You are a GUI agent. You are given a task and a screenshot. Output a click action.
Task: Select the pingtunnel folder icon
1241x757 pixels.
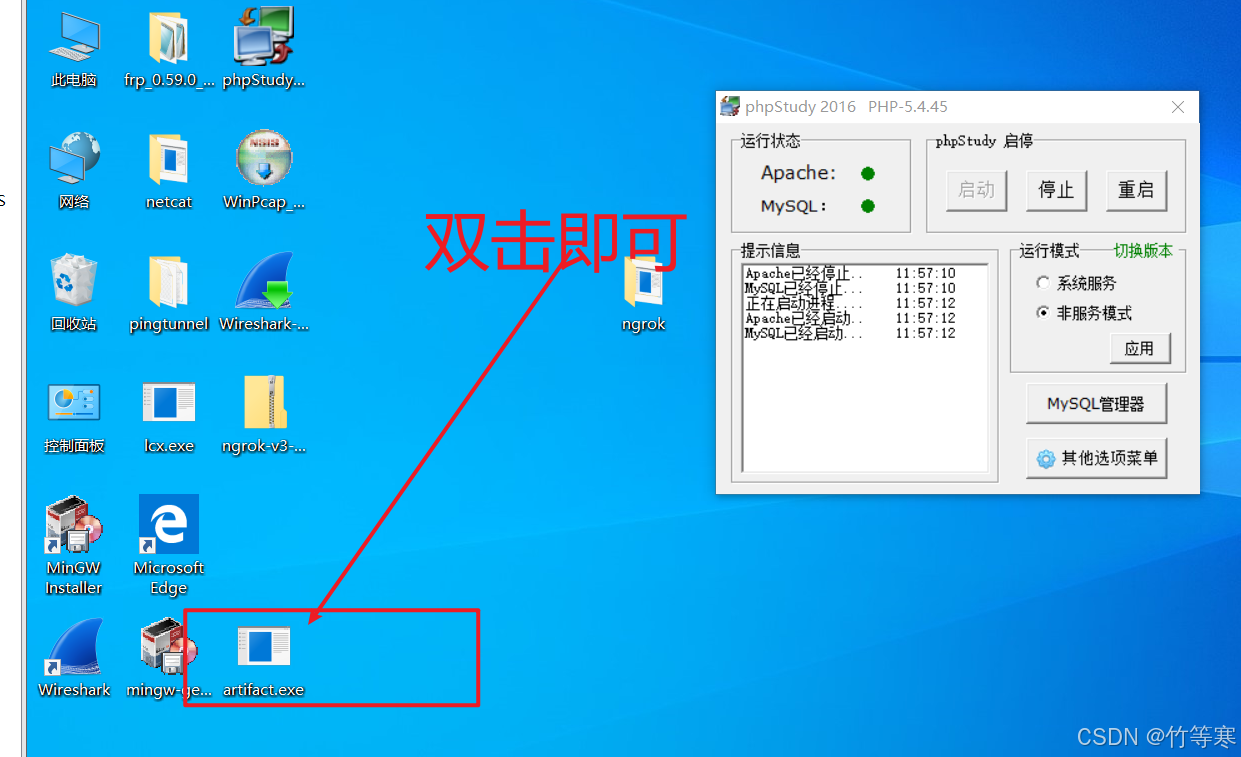click(168, 284)
